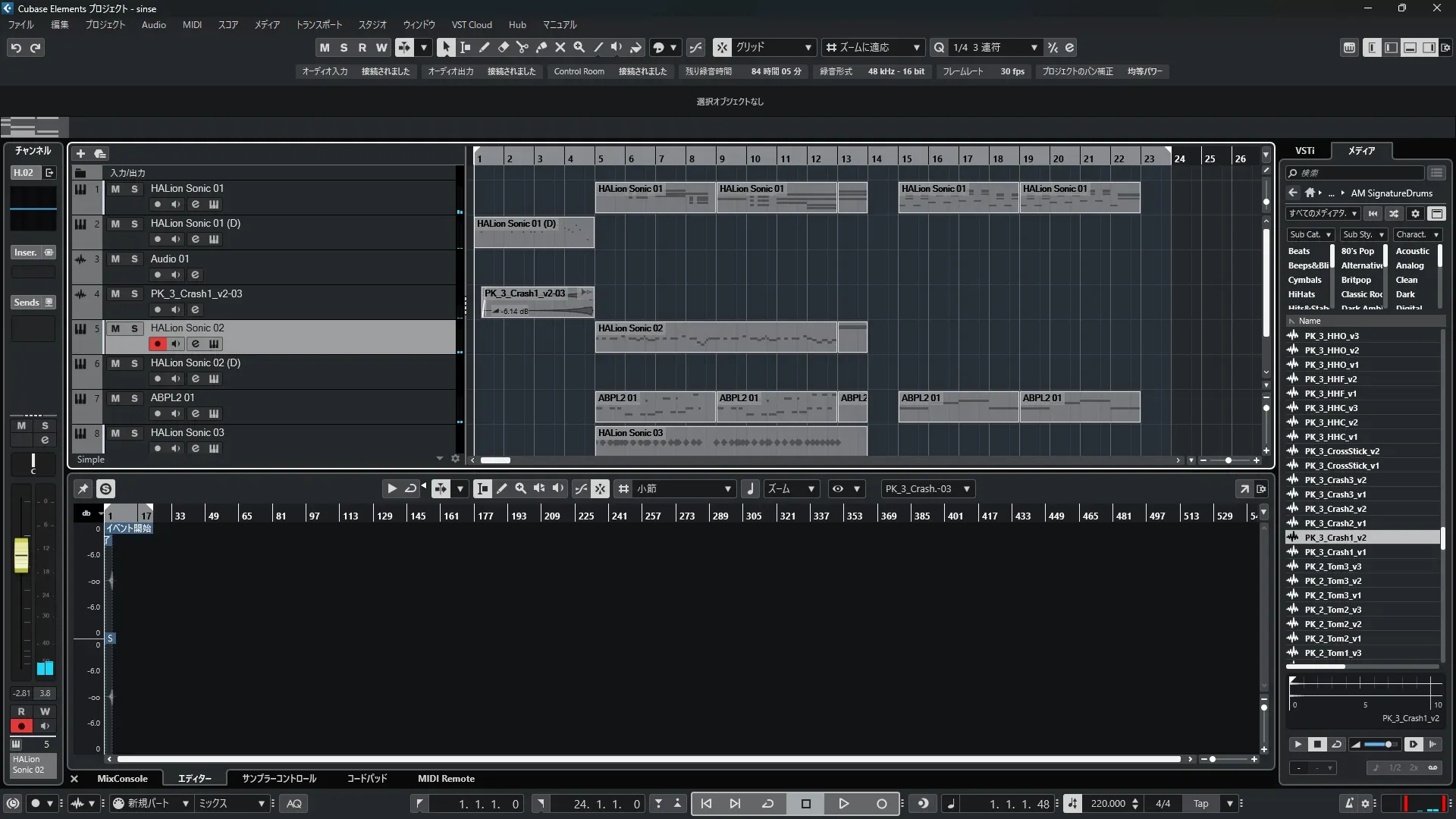Select PK_3_Crash2_v1 in media list
This screenshot has height=819, width=1456.
point(1335,523)
